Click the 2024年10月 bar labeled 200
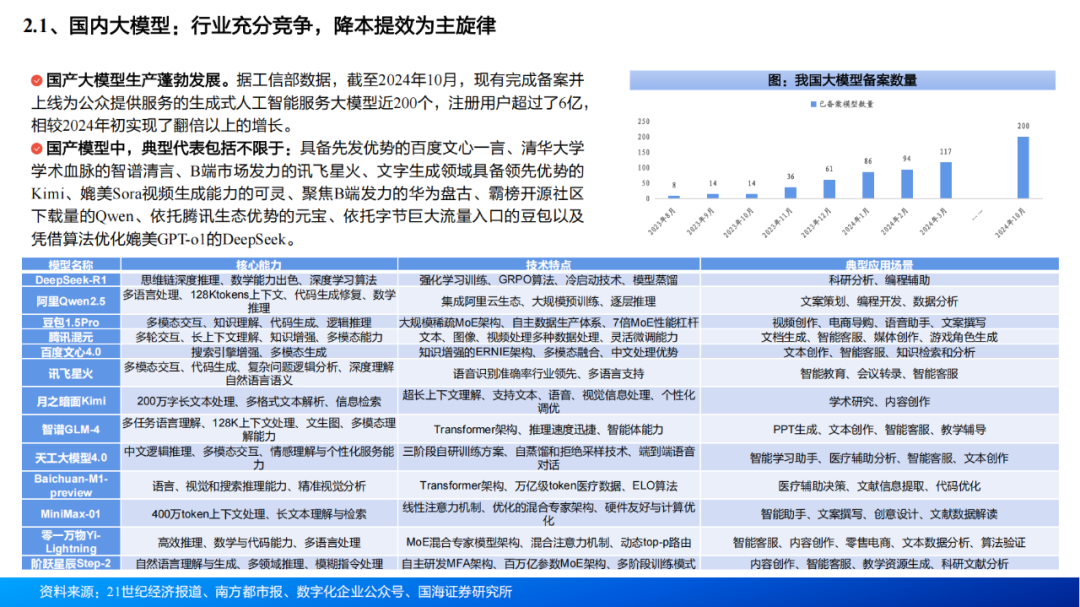This screenshot has height=607, width=1080. [x=1024, y=167]
